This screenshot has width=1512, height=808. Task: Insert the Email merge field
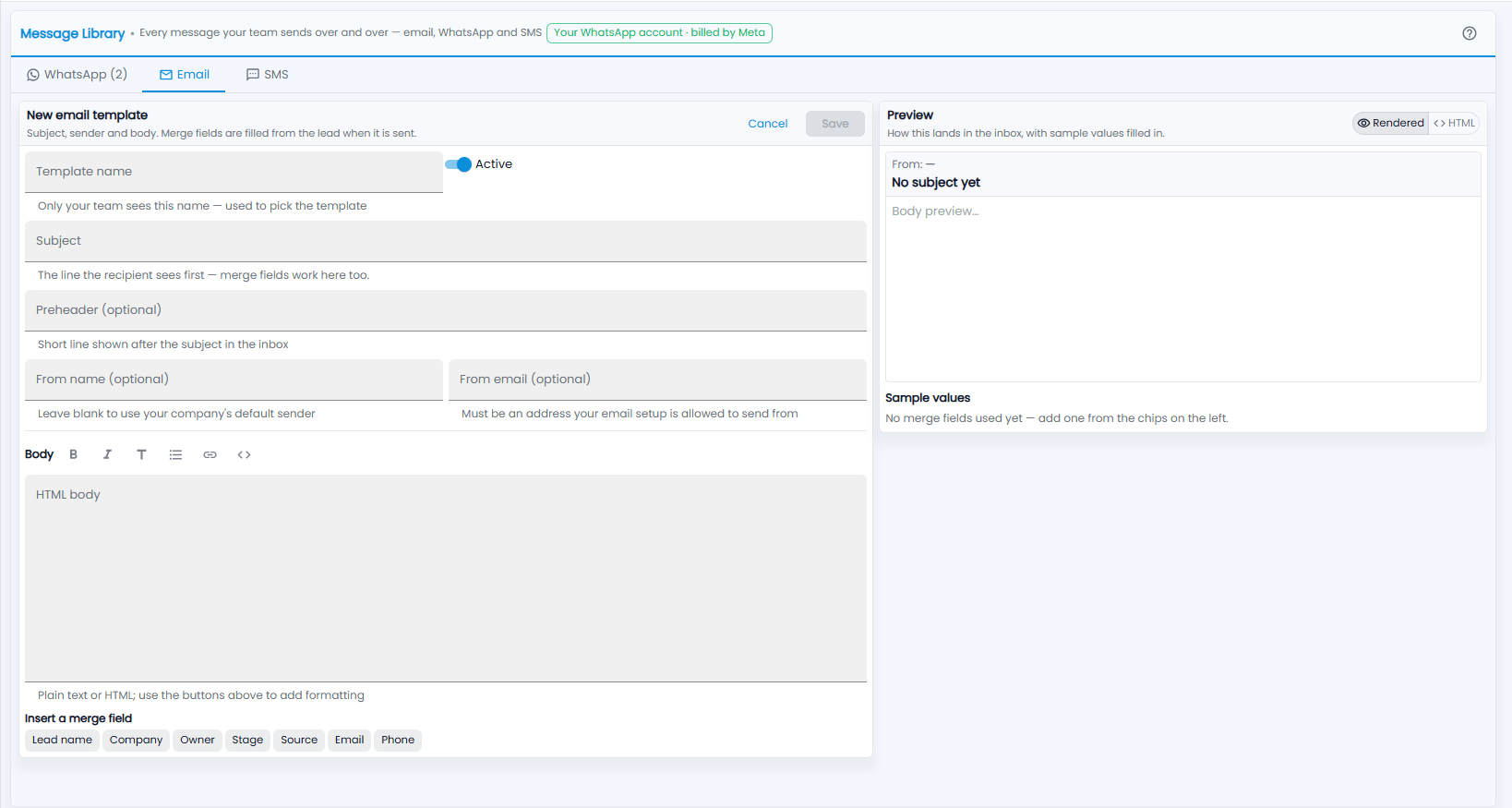[350, 740]
